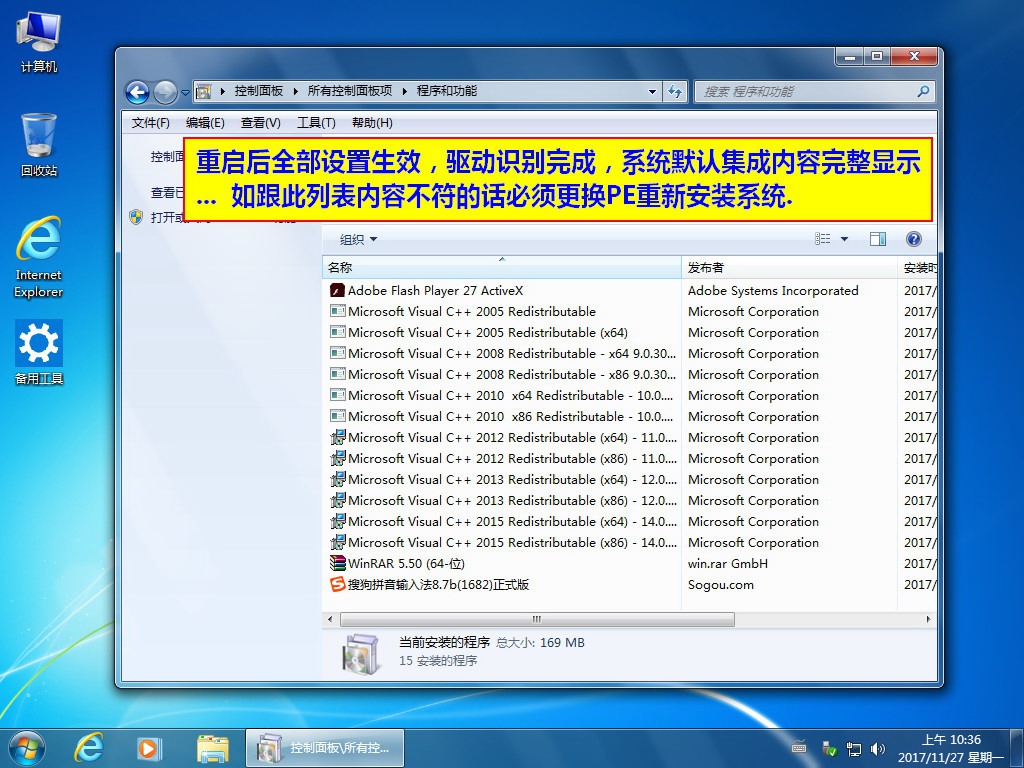Click the network tray icon
This screenshot has height=768, width=1024.
[854, 749]
